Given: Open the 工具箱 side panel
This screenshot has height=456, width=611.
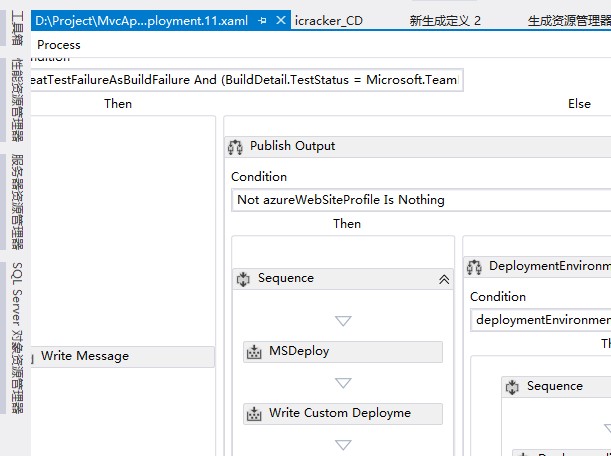Looking at the screenshot, I should [x=17, y=28].
